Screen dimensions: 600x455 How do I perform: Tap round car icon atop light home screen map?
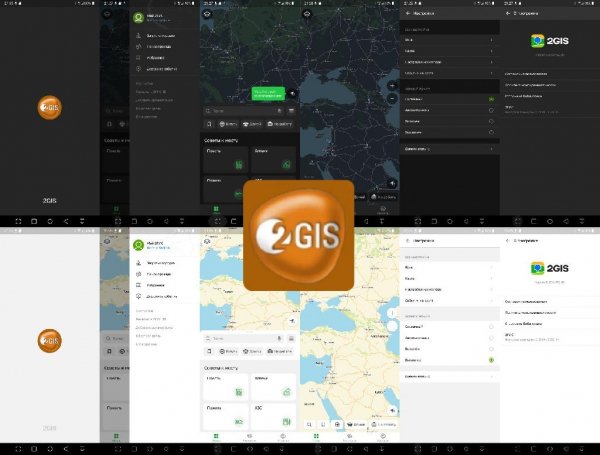pyautogui.click(x=207, y=241)
